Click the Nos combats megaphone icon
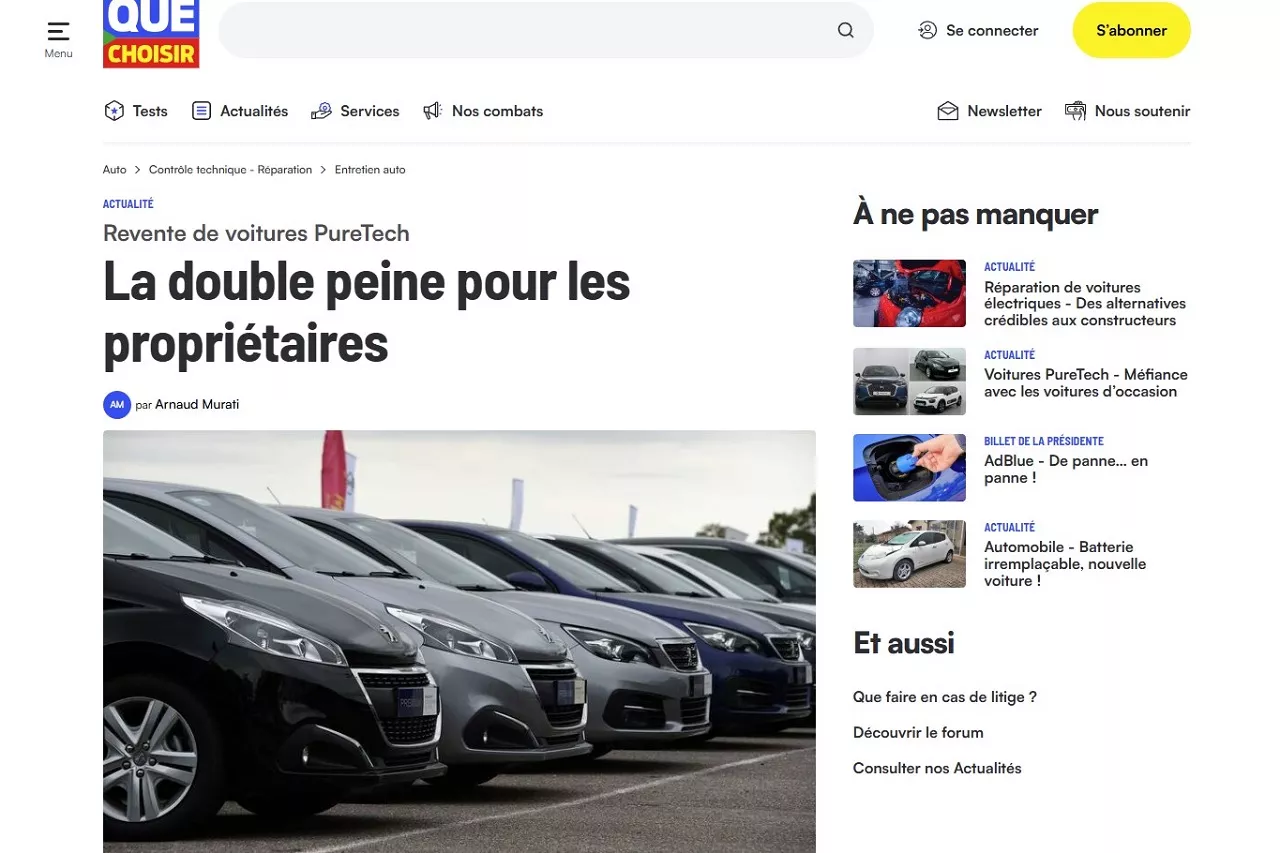 click(x=432, y=111)
